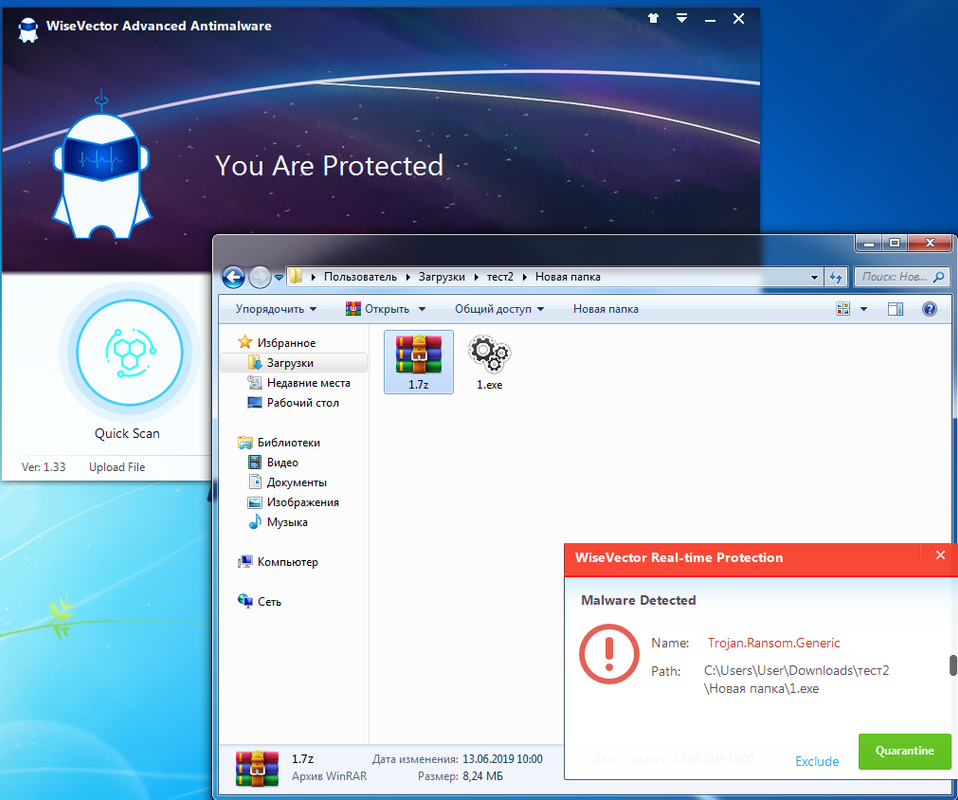Viewport: 958px width, 800px height.
Task: Click the WiseVector robot logo in title bar
Action: pos(28,29)
